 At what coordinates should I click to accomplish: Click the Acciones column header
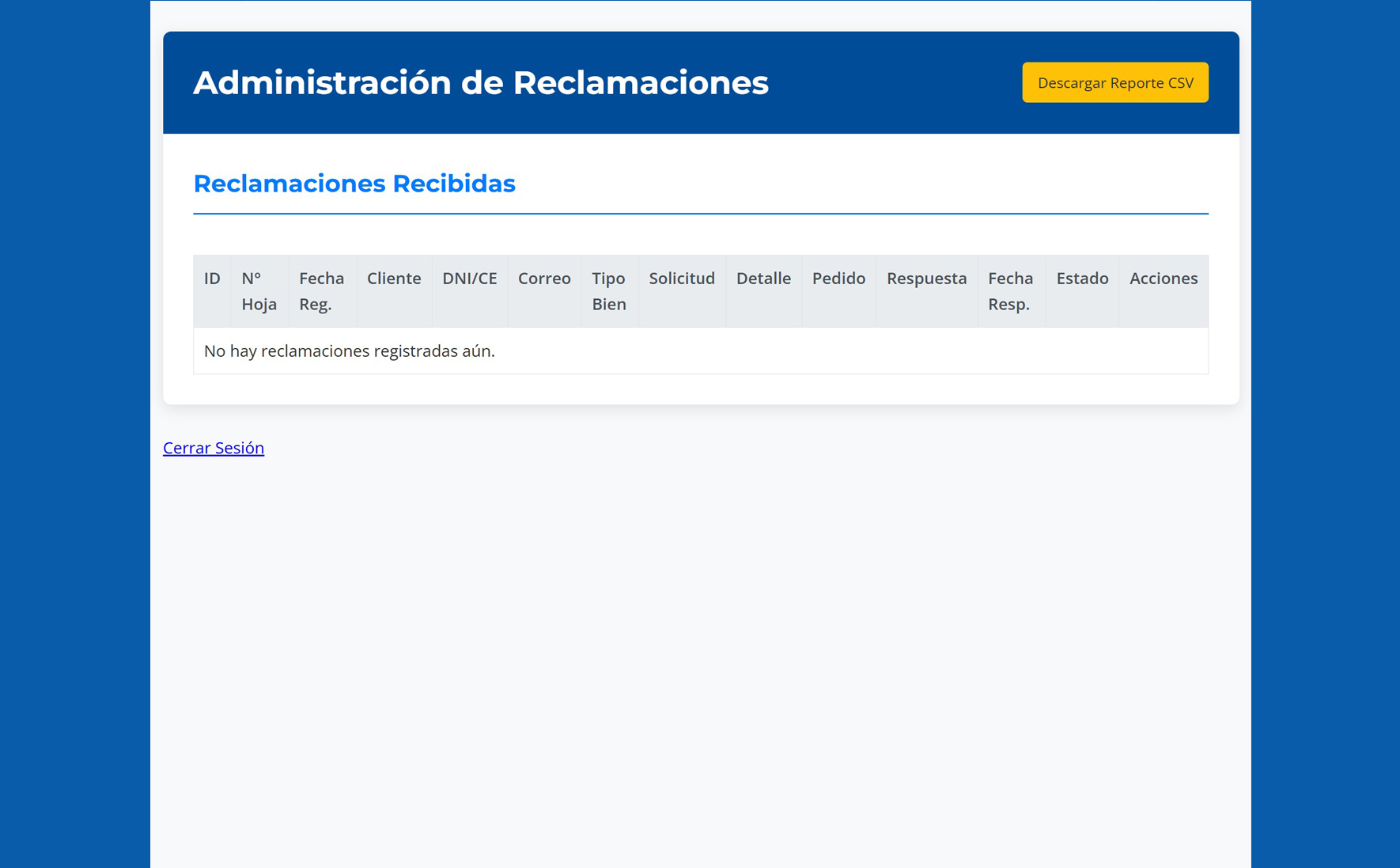[x=1164, y=279]
